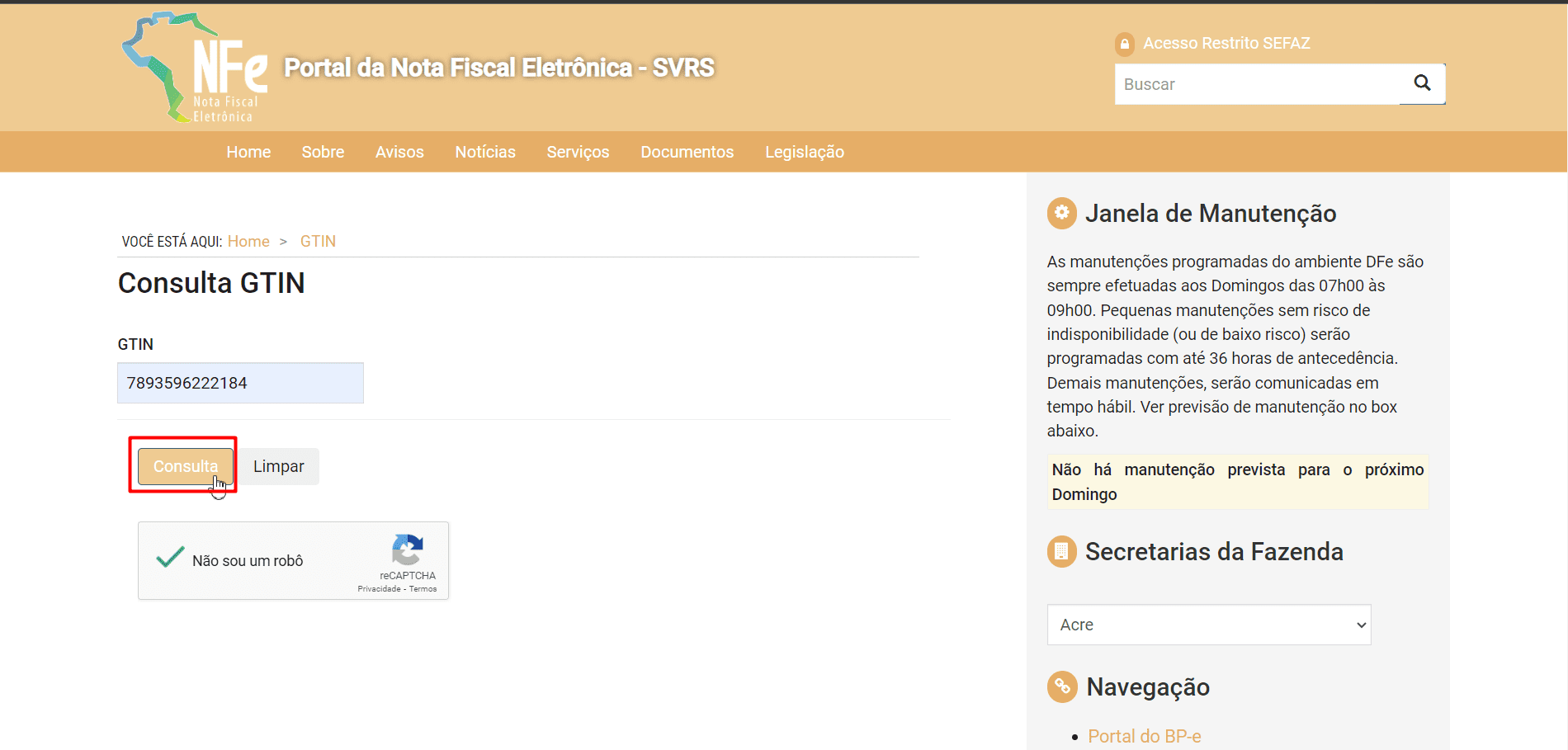Click the GTIN number input field
1568x750 pixels.
tap(240, 383)
